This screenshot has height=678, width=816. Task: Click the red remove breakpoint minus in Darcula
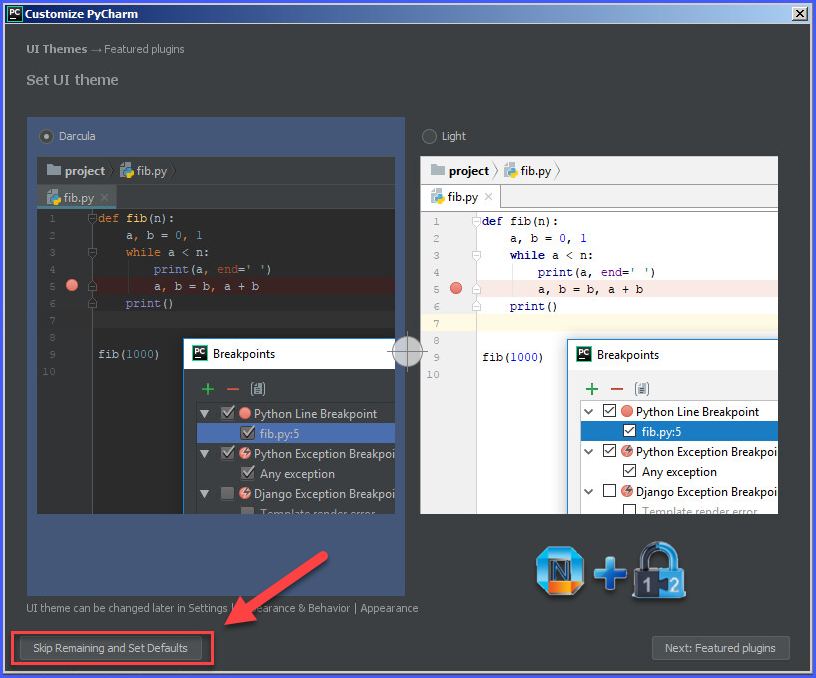tap(233, 389)
